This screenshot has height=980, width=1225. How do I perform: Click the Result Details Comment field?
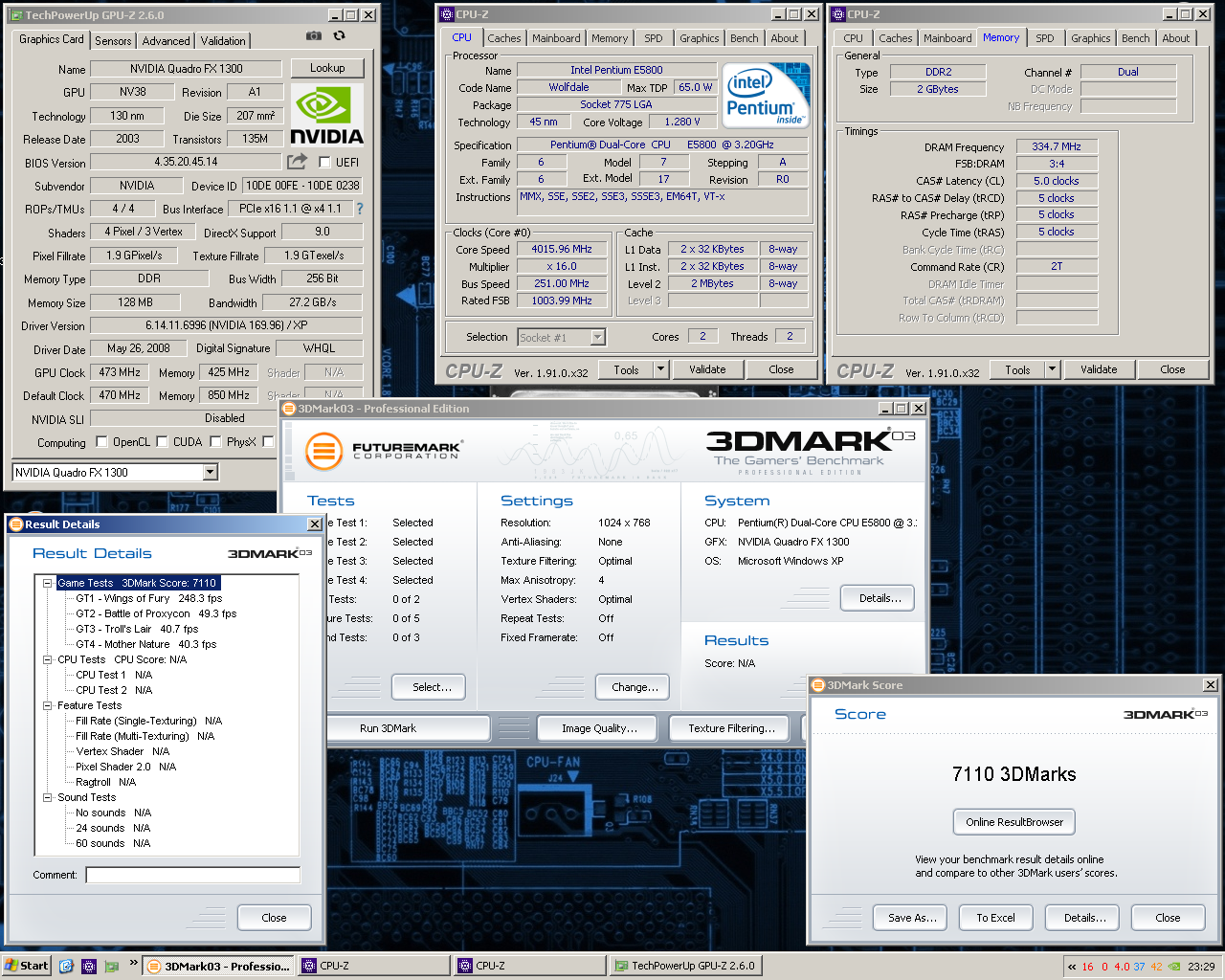coord(192,875)
